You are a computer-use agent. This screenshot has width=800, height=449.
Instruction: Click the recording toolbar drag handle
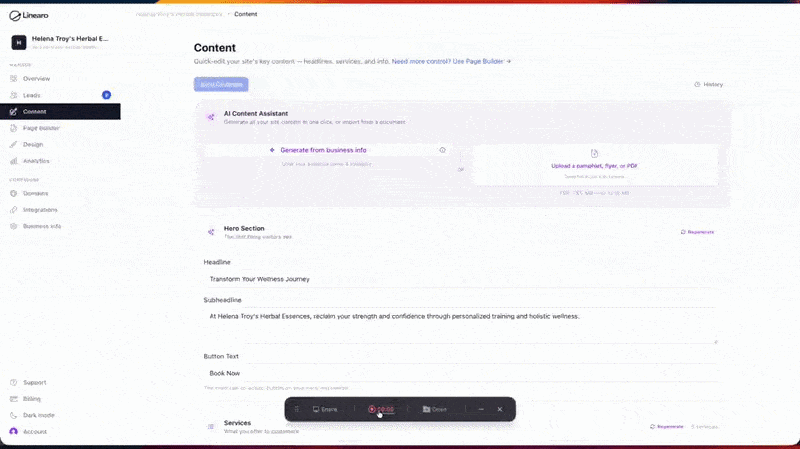point(296,409)
